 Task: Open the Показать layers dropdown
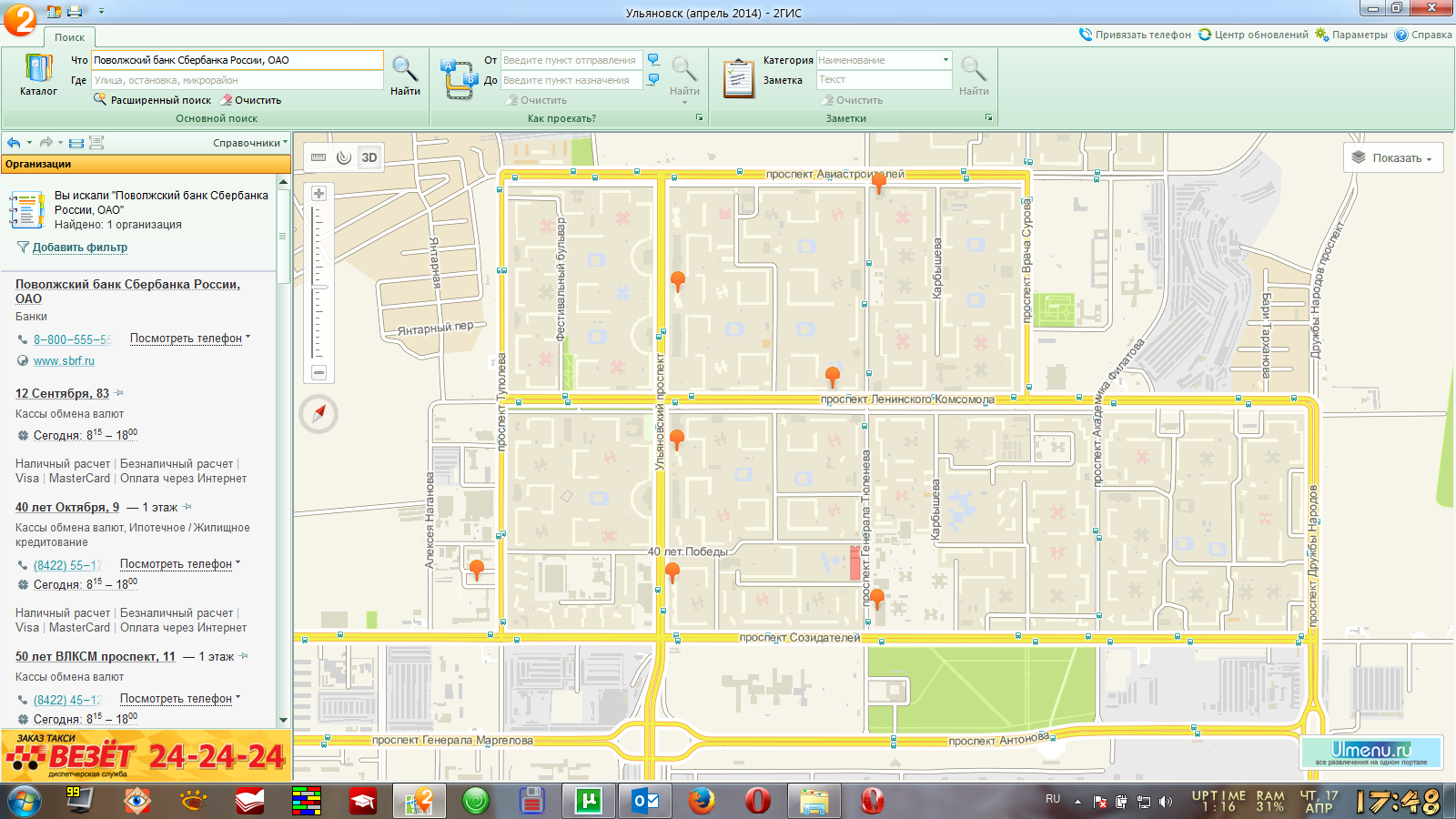[1393, 157]
